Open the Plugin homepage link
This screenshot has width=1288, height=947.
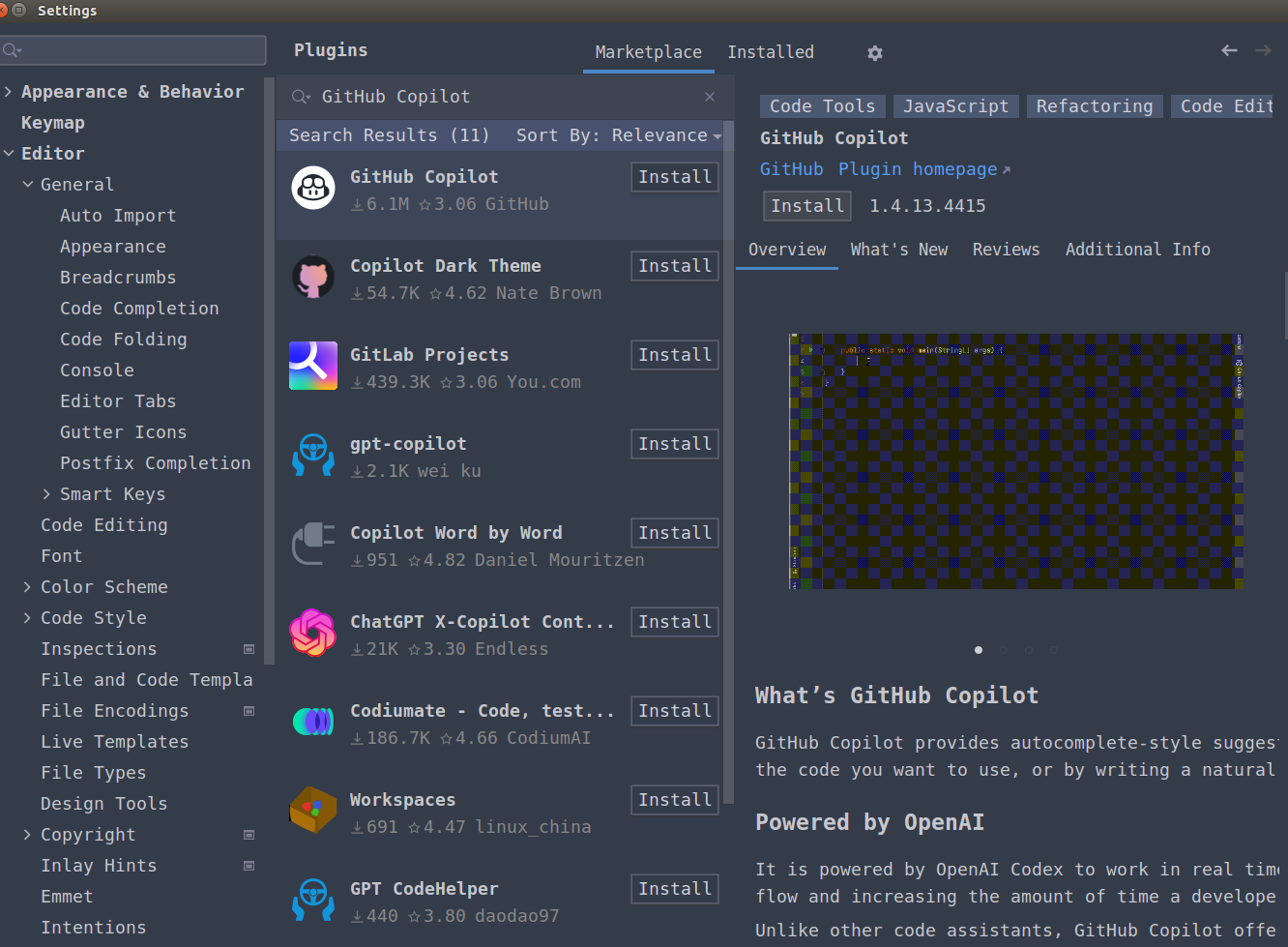click(924, 169)
